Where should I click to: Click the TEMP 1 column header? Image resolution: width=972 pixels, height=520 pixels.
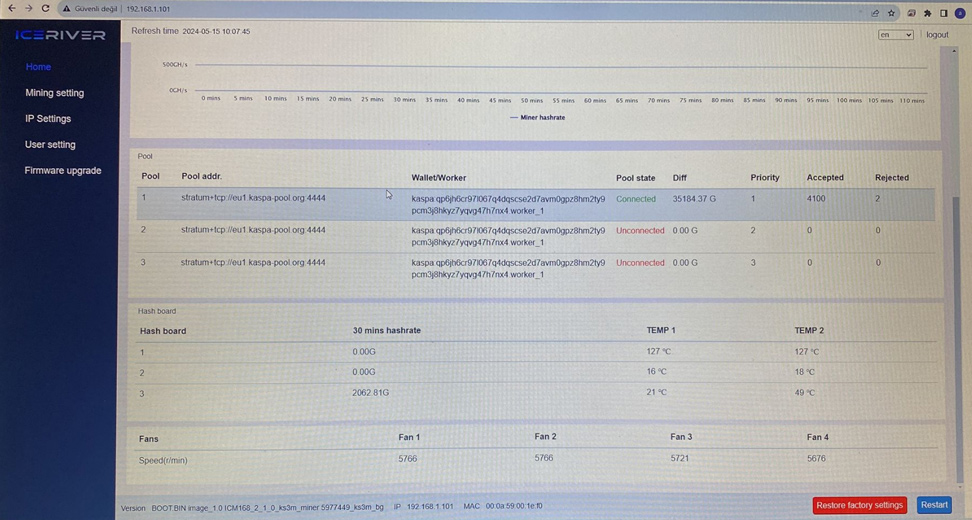[x=661, y=330]
